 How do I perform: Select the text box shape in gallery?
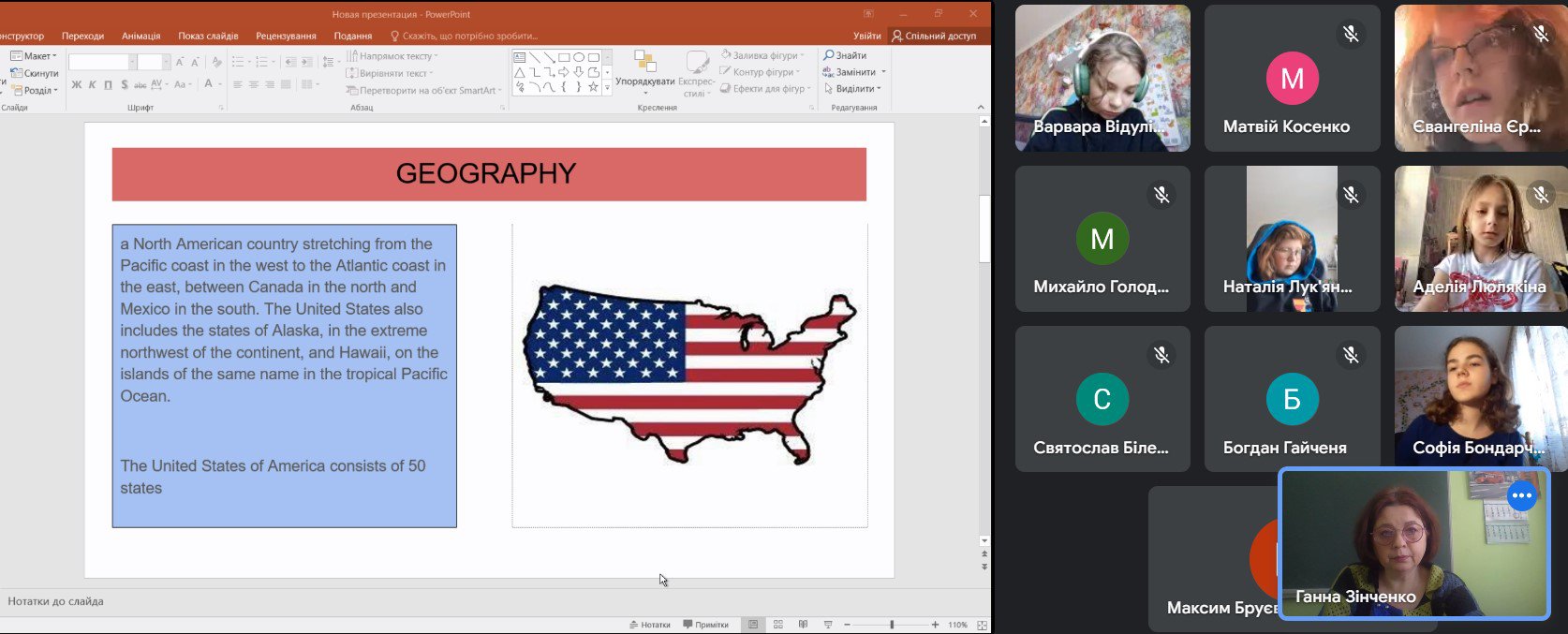pos(520,57)
